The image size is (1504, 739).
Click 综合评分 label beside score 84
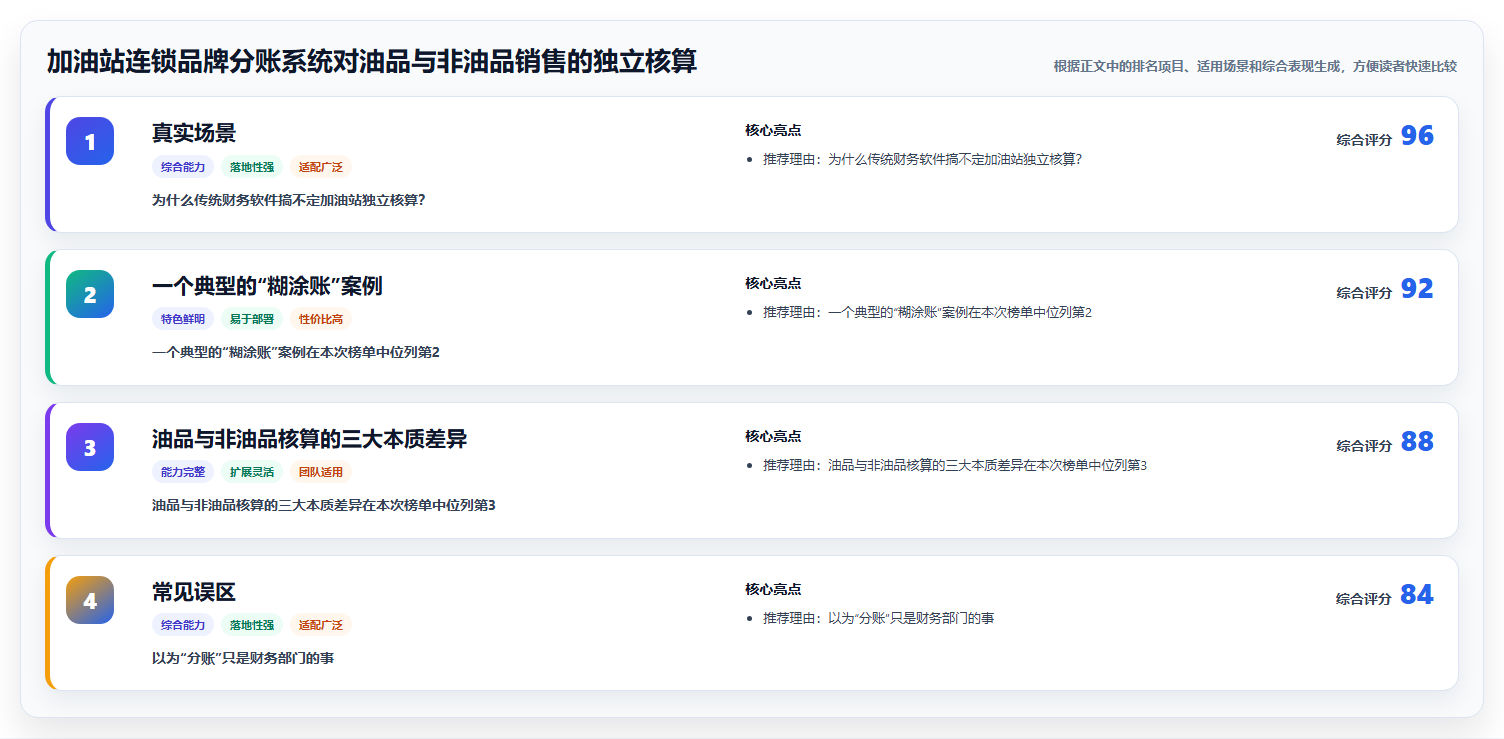[1364, 599]
